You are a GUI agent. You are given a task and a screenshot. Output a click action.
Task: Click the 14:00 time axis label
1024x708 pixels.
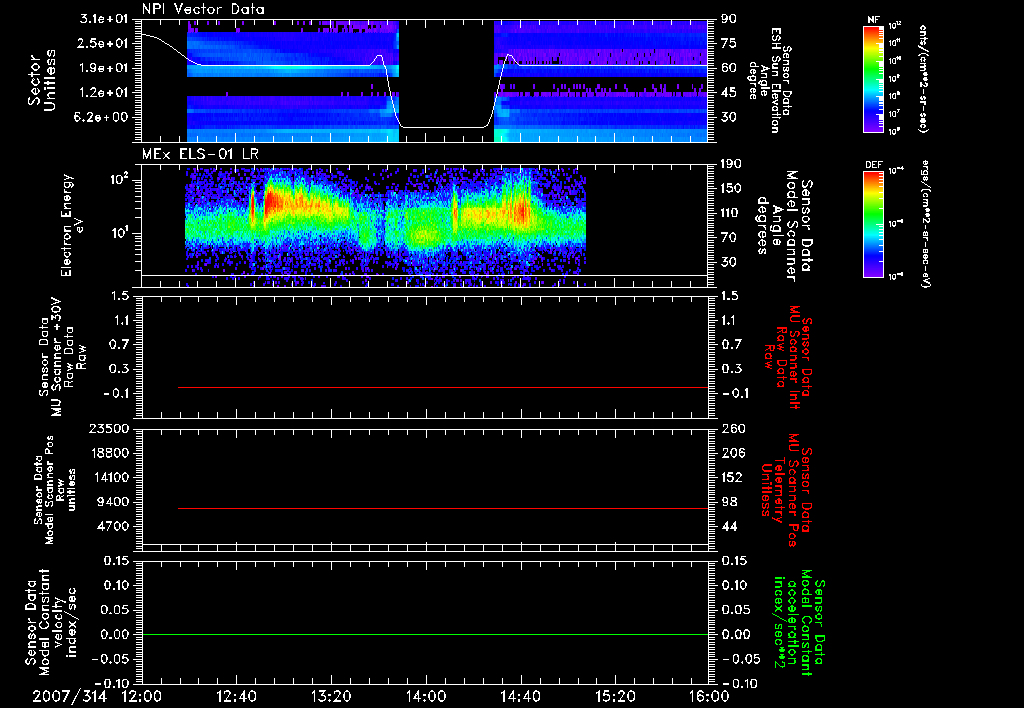pos(426,696)
